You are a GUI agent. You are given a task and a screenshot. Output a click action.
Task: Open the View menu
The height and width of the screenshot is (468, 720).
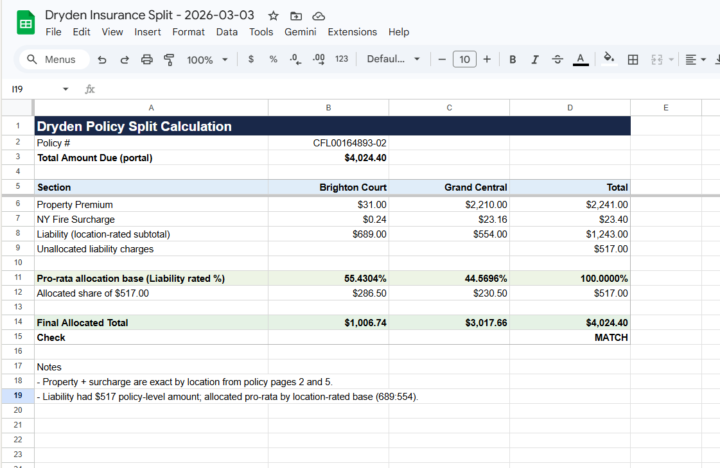click(x=112, y=32)
